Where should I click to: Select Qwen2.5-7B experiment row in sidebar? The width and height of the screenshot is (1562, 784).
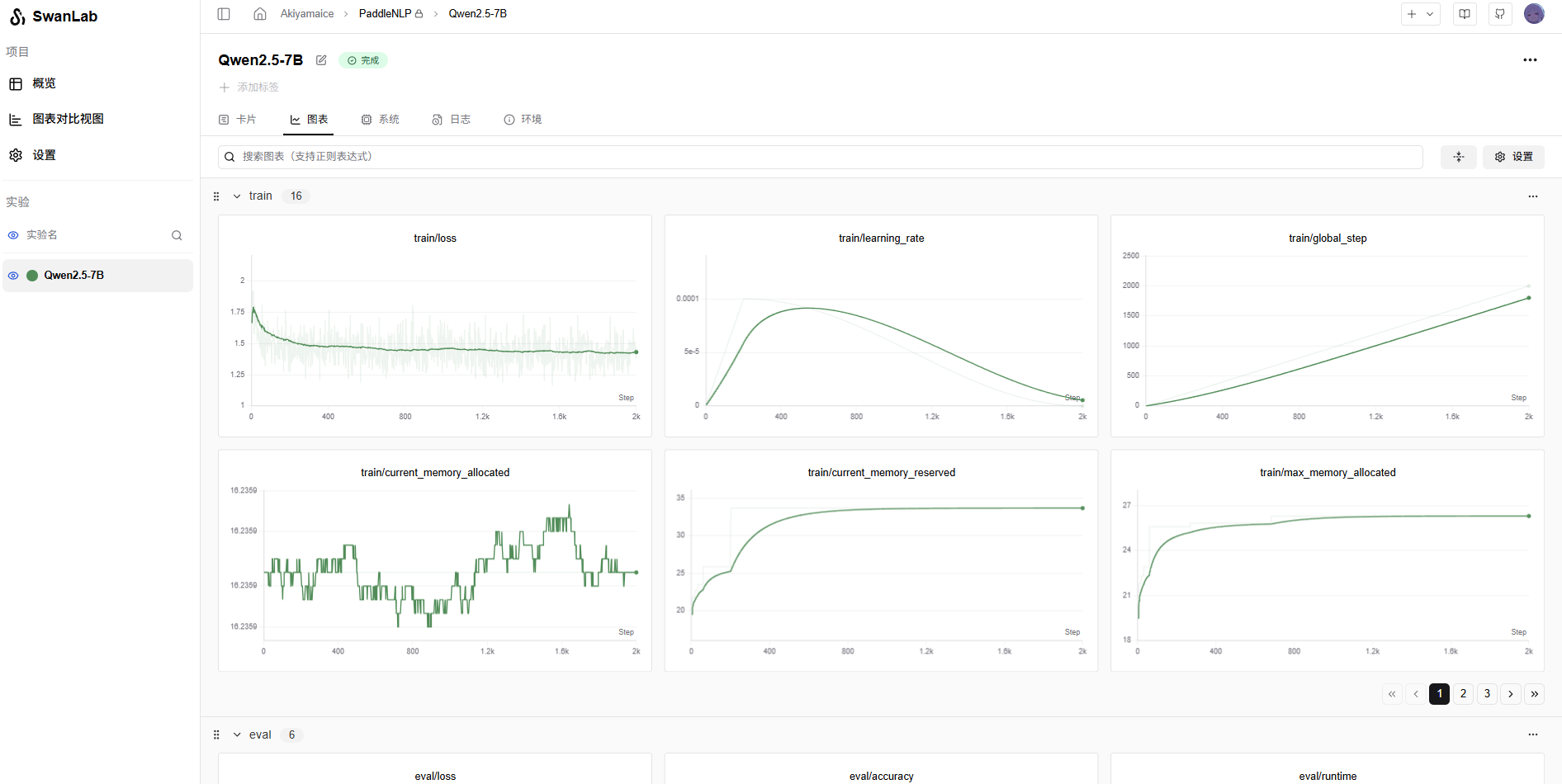click(x=97, y=276)
